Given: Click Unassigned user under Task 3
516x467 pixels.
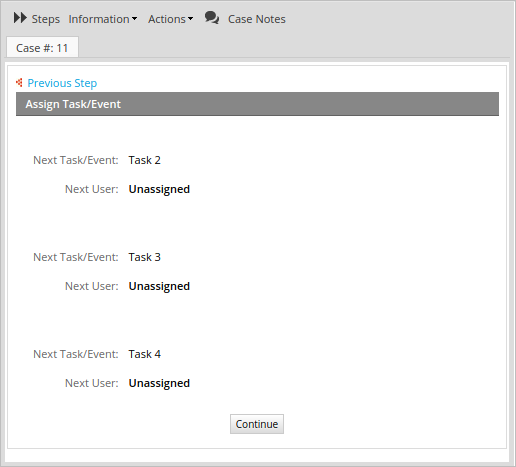Looking at the screenshot, I should point(159,286).
